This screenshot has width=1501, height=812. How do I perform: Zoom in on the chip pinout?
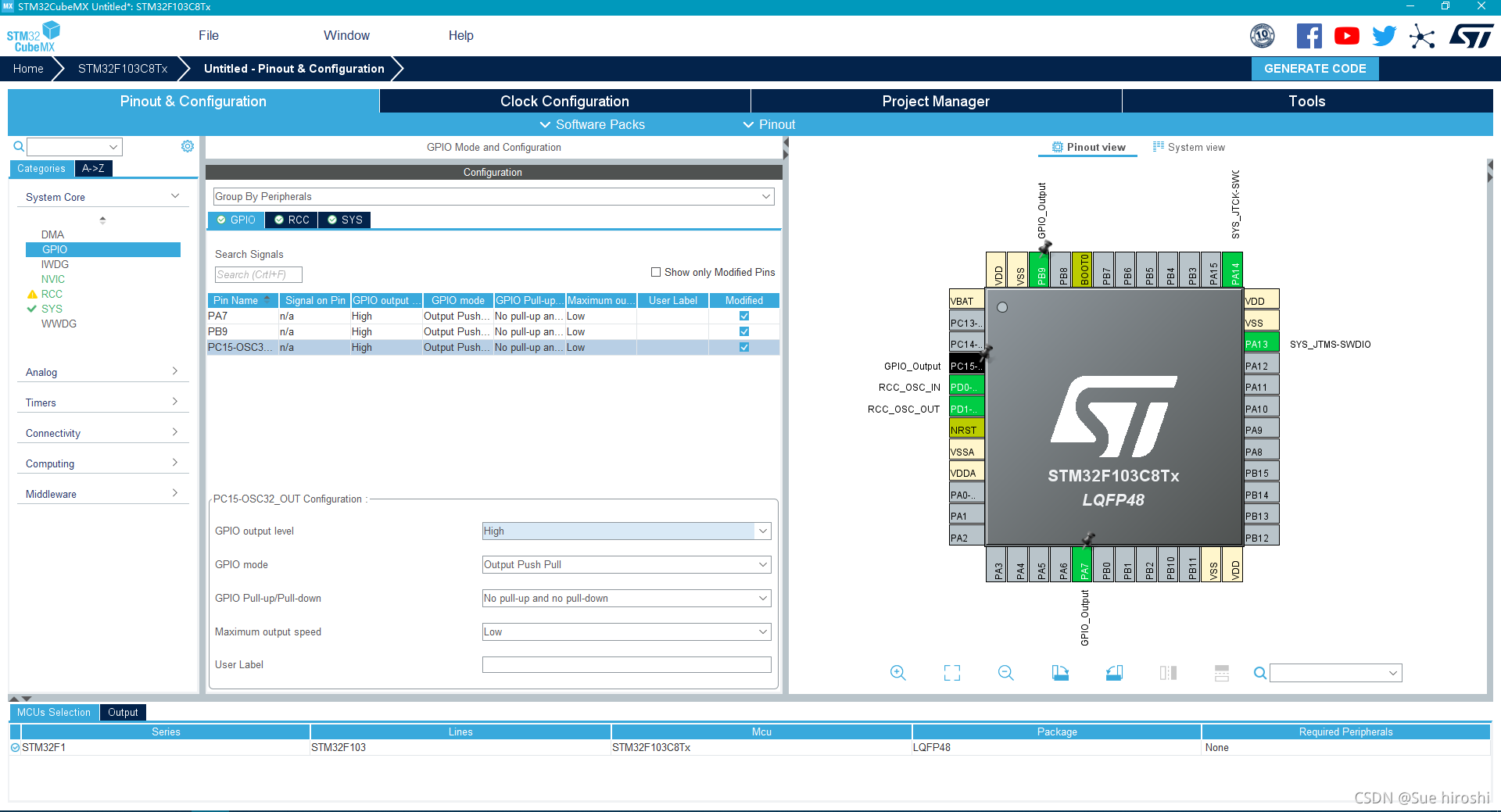click(x=898, y=673)
